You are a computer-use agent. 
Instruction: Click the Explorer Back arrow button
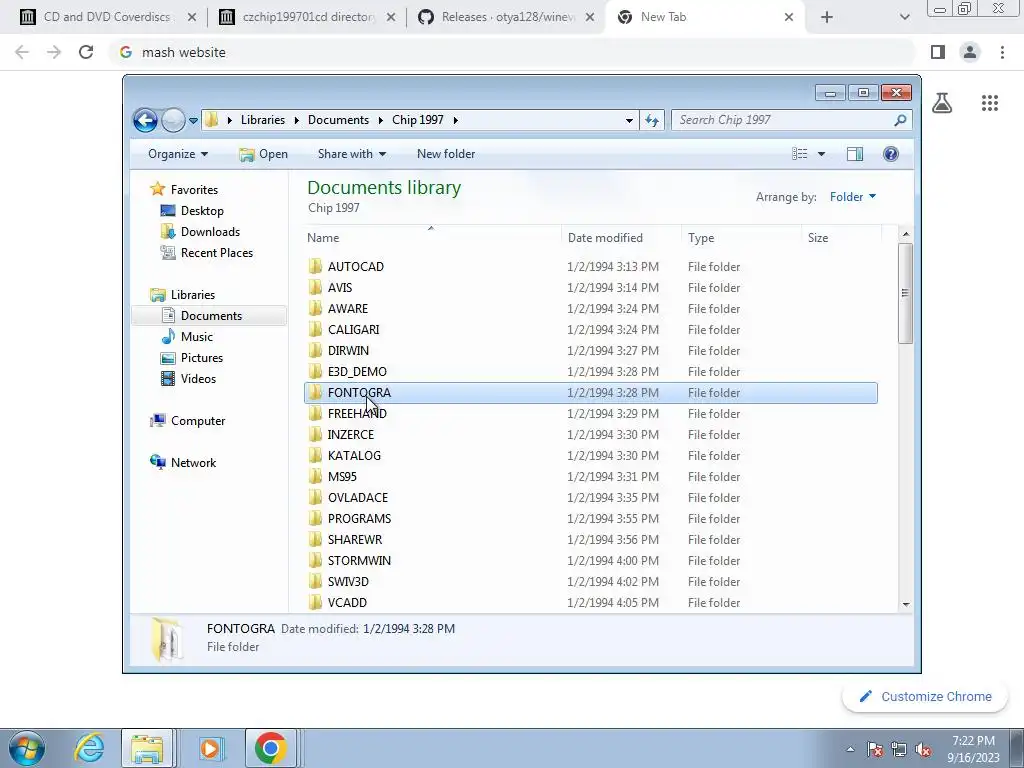[145, 120]
